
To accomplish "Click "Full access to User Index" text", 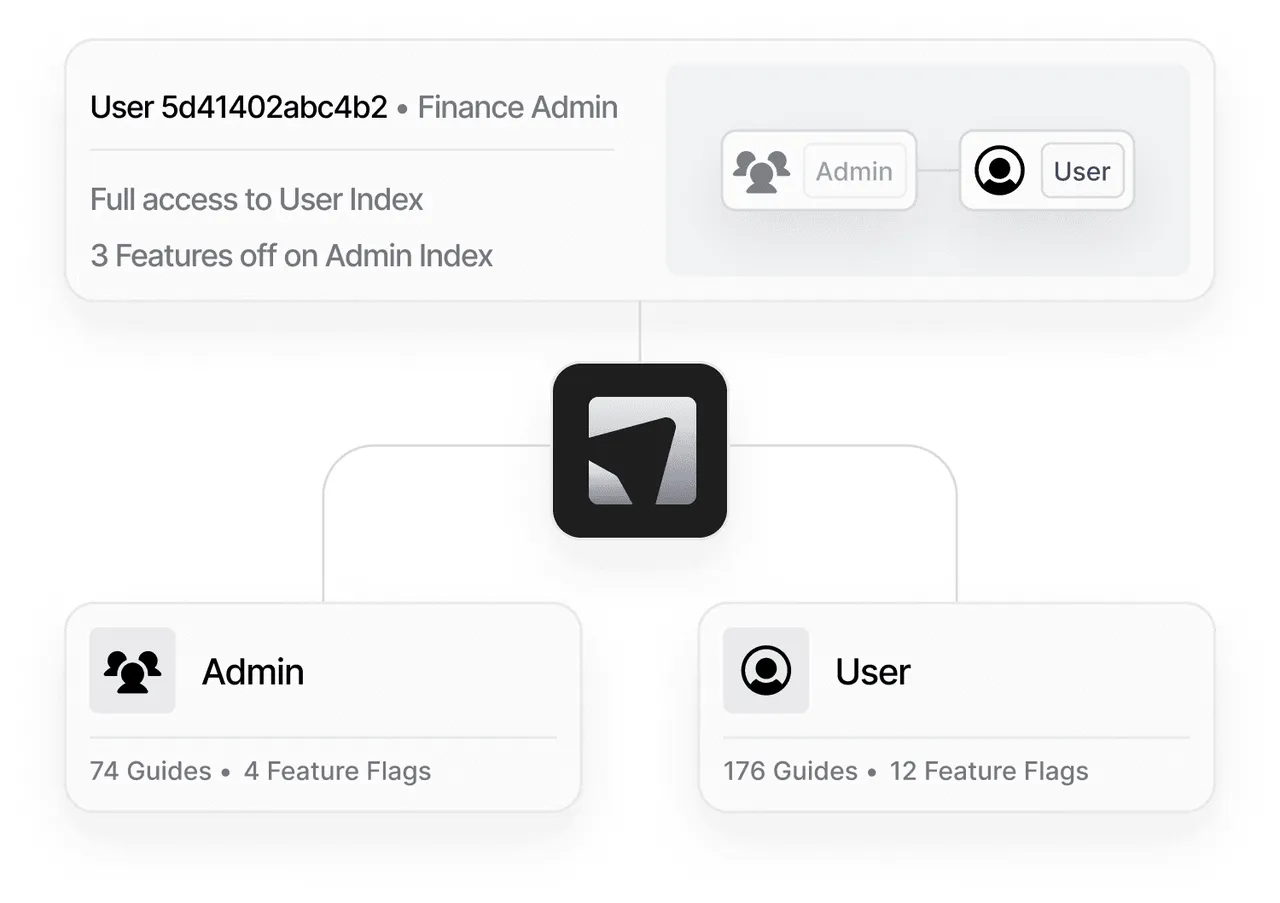I will (257, 199).
